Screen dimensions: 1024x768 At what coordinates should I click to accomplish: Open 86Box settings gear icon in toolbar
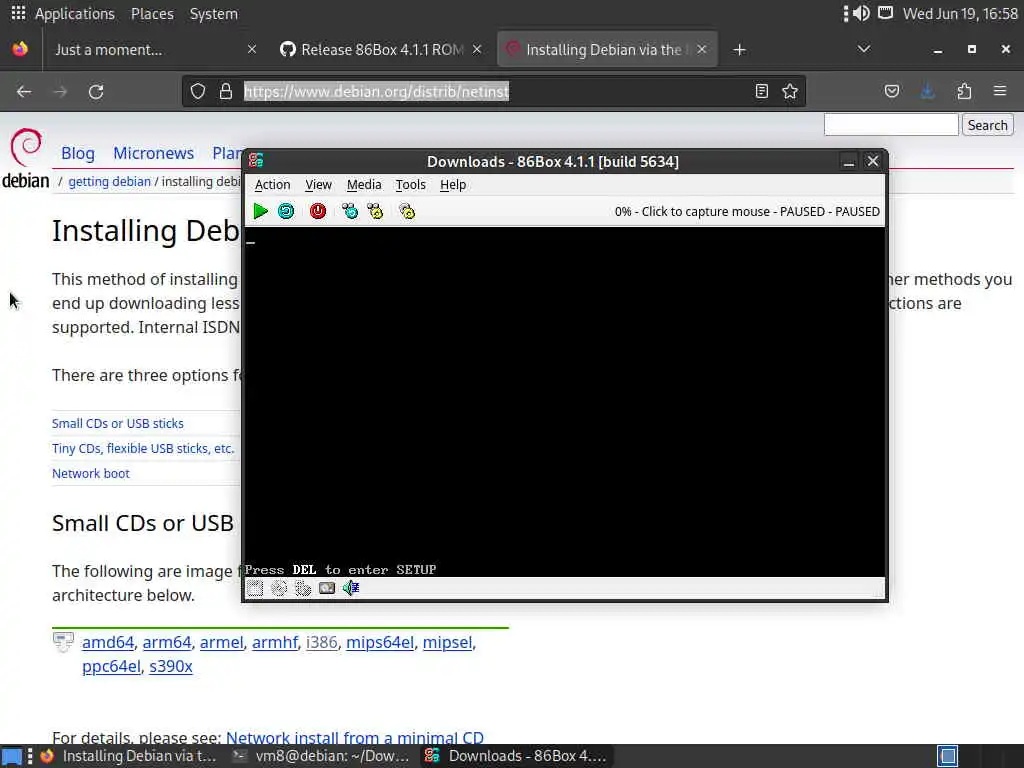point(407,211)
